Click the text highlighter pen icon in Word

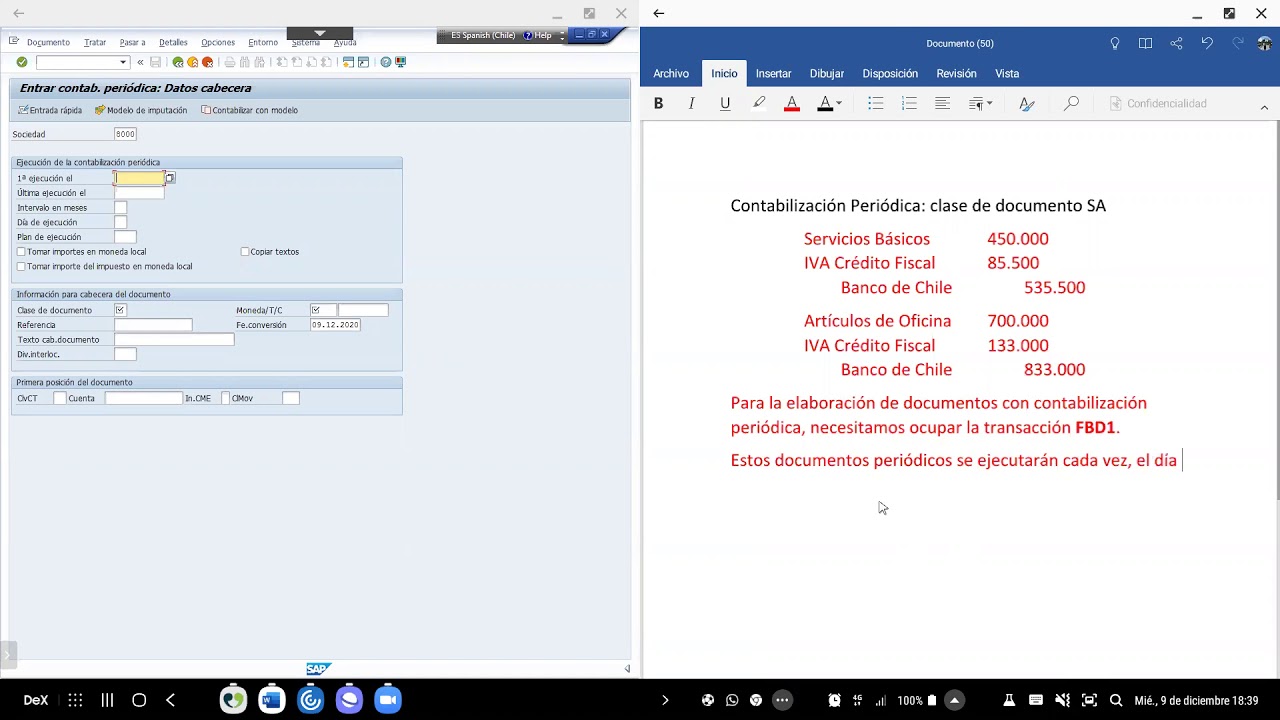click(759, 103)
